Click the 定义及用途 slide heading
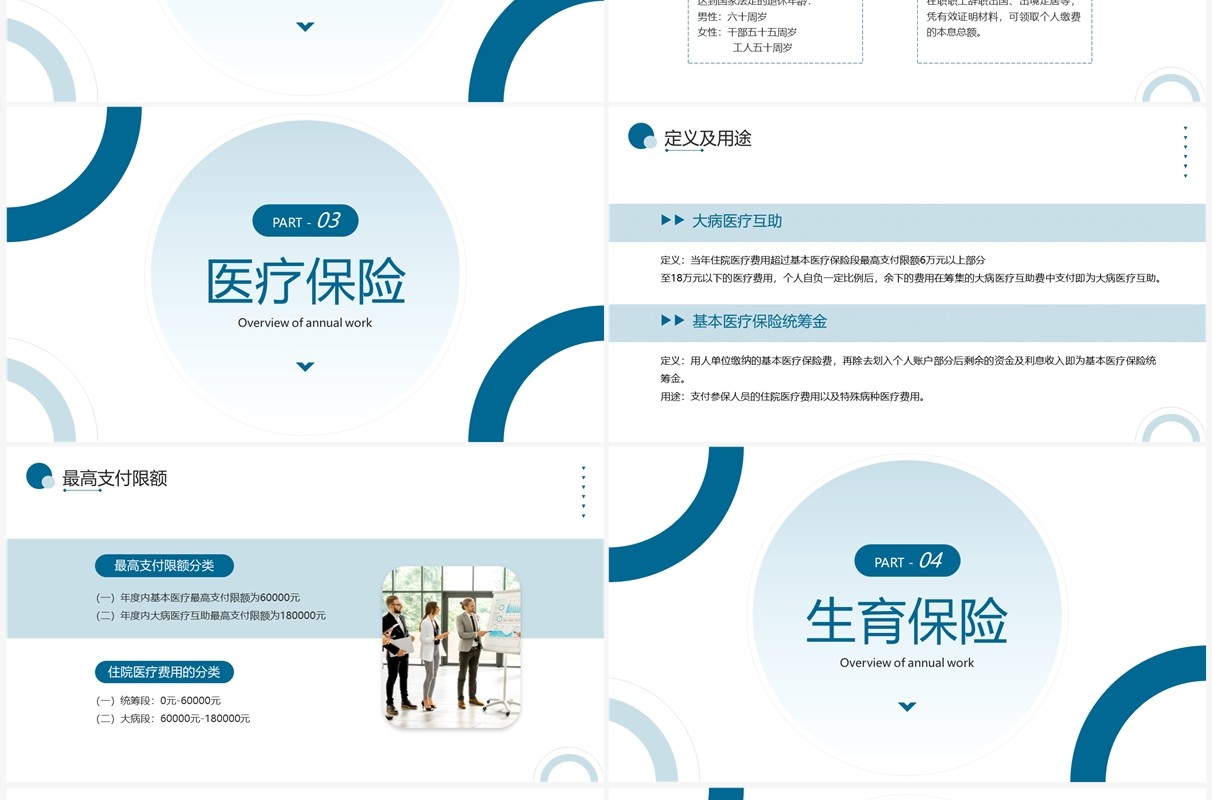The image size is (1212, 800). click(708, 138)
